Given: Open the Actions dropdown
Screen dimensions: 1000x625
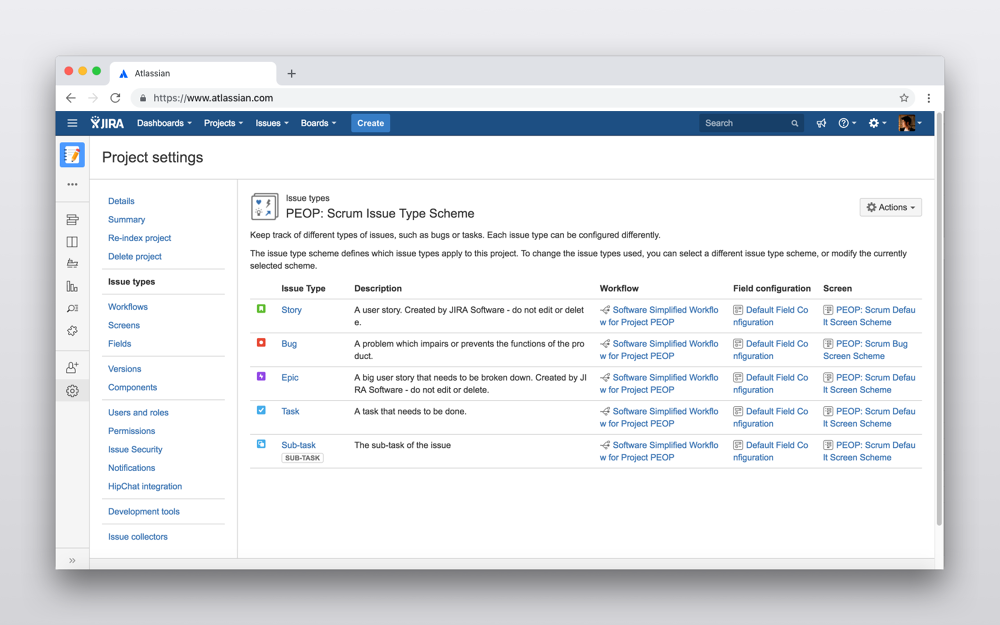Looking at the screenshot, I should [889, 207].
